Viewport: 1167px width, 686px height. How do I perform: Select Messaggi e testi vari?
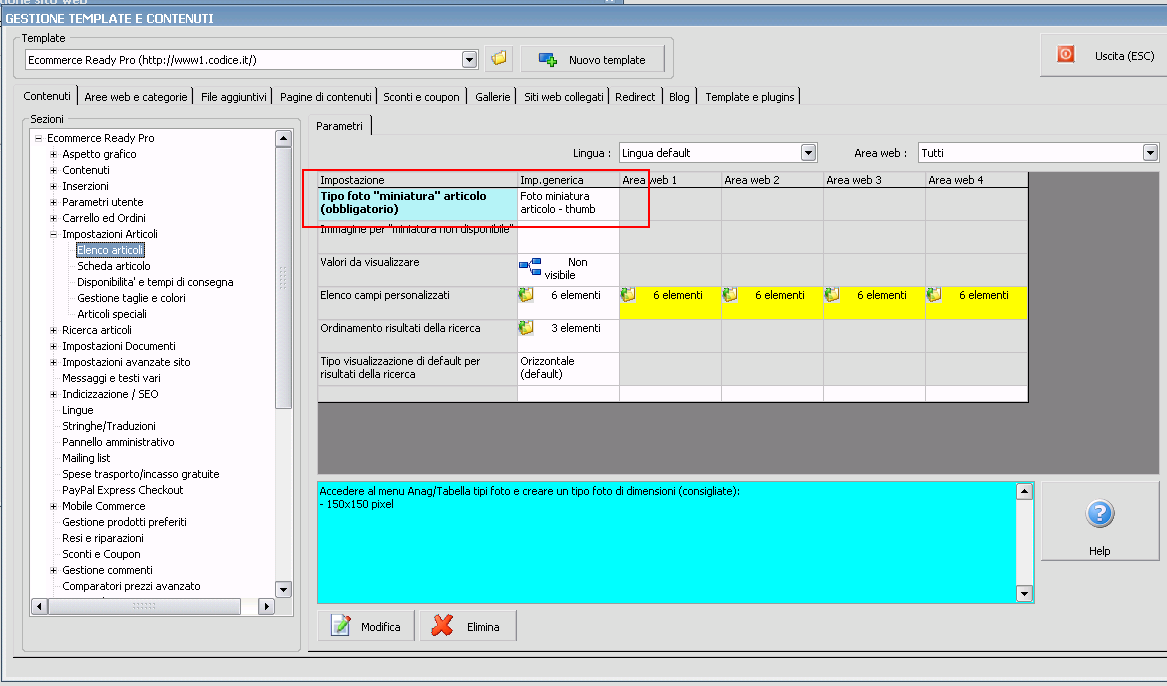pos(112,378)
